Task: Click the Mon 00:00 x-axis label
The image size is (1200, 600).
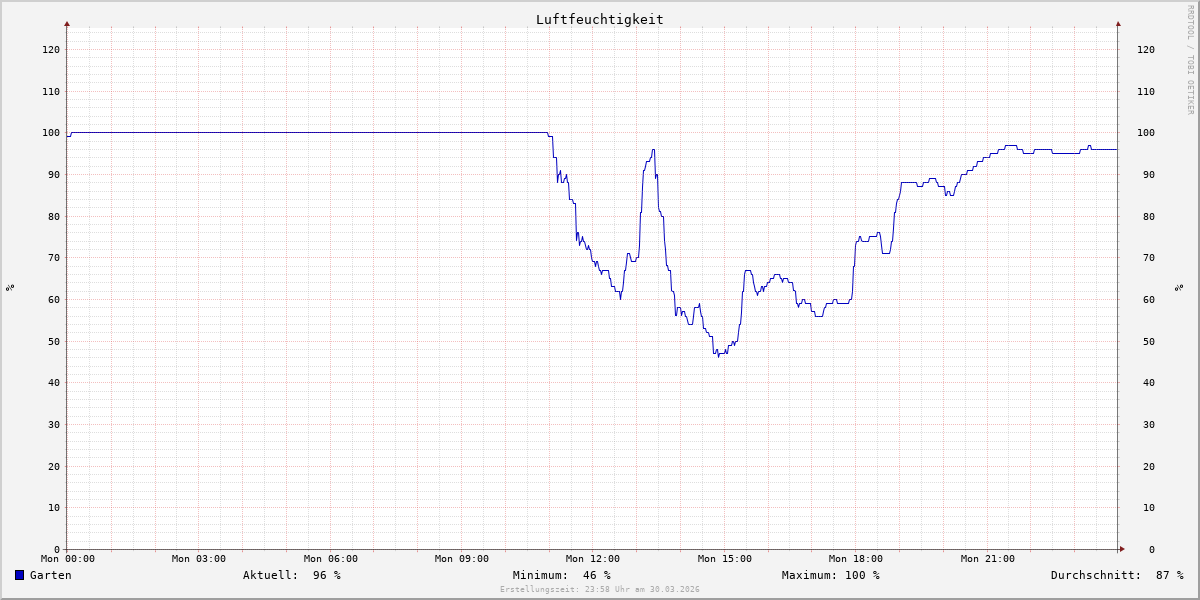Action: click(x=67, y=559)
